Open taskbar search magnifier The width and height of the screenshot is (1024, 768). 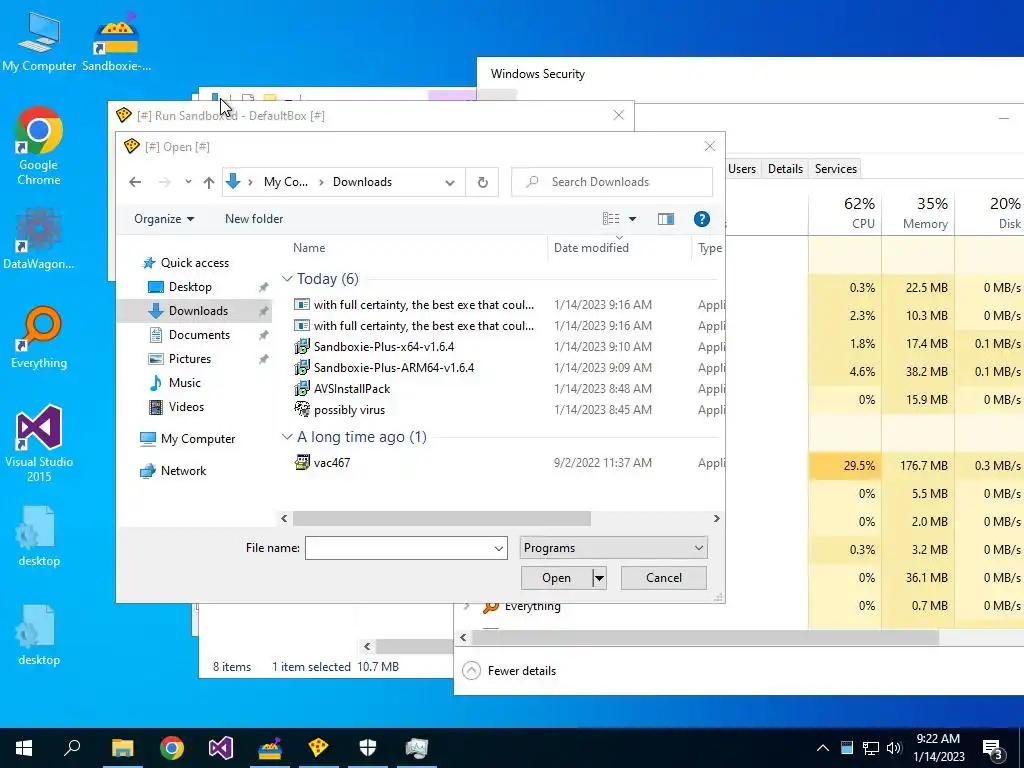[x=72, y=748]
